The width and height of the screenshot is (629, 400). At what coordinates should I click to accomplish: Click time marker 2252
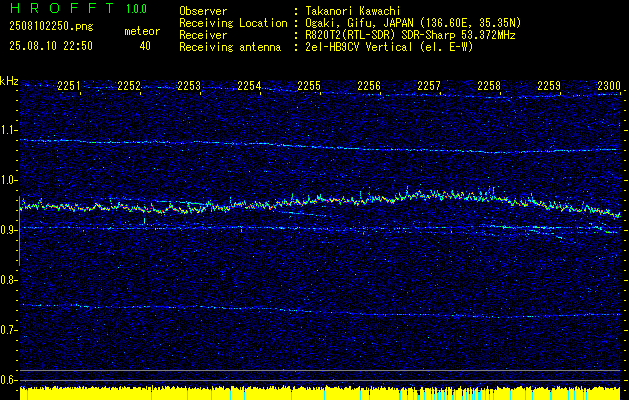(x=129, y=85)
